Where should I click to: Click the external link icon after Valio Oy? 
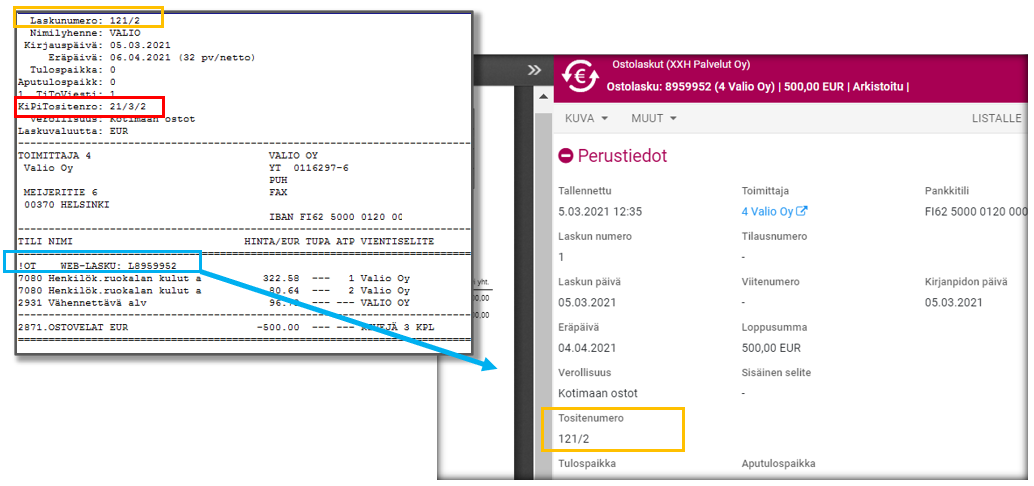(801, 212)
